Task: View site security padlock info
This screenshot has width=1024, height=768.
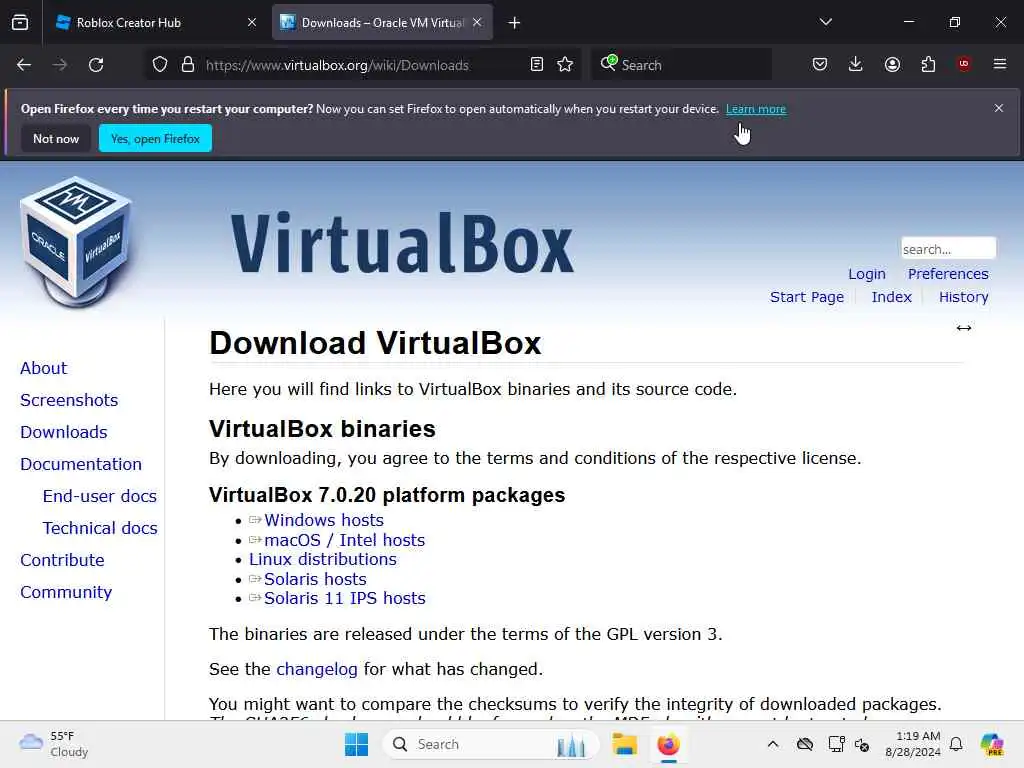Action: click(x=188, y=65)
